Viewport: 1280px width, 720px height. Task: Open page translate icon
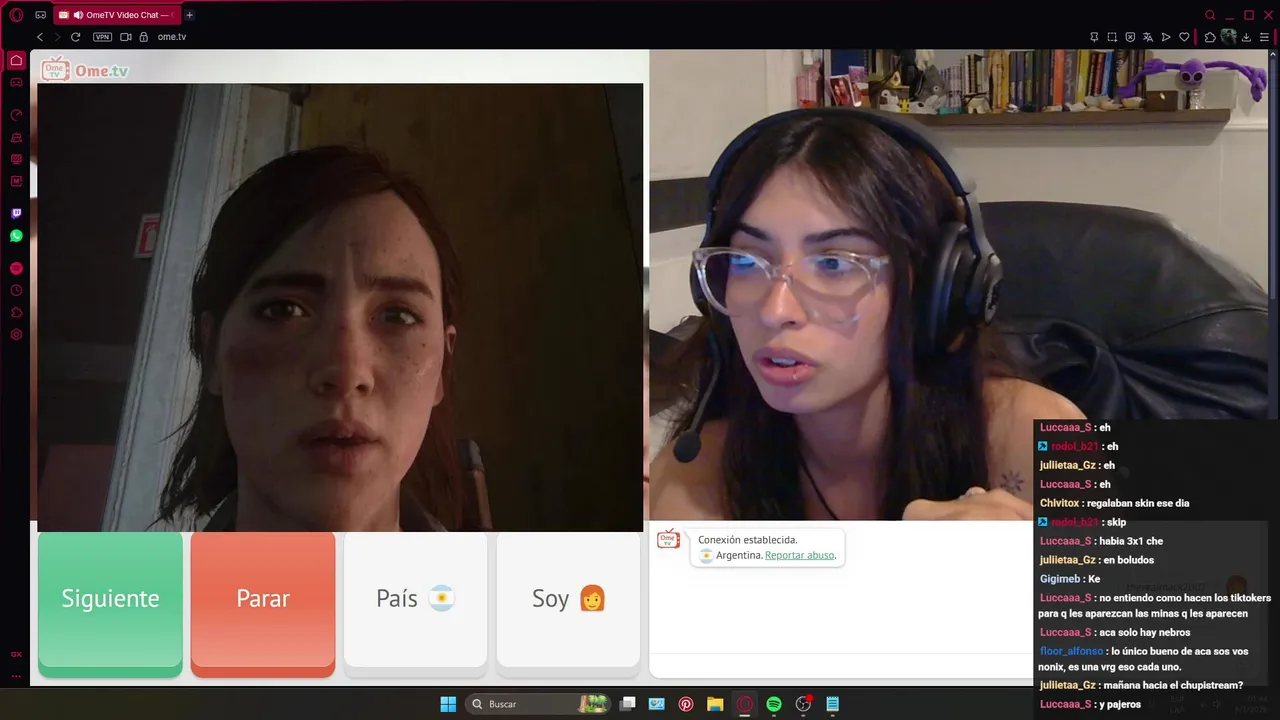click(x=1148, y=37)
